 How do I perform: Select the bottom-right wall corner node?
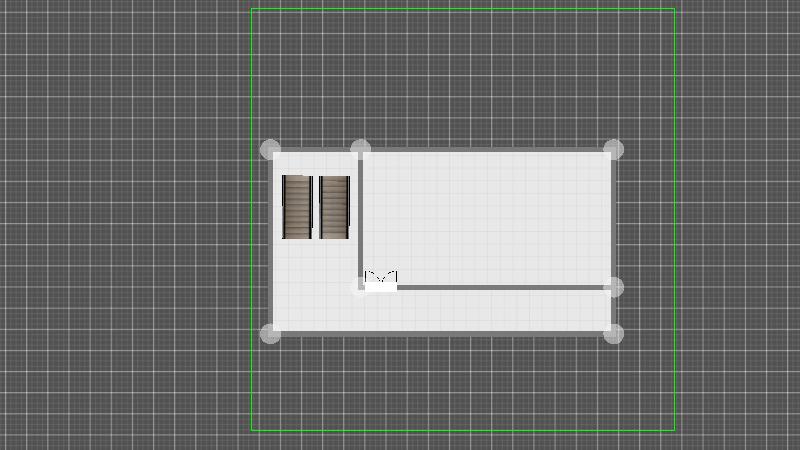[613, 333]
